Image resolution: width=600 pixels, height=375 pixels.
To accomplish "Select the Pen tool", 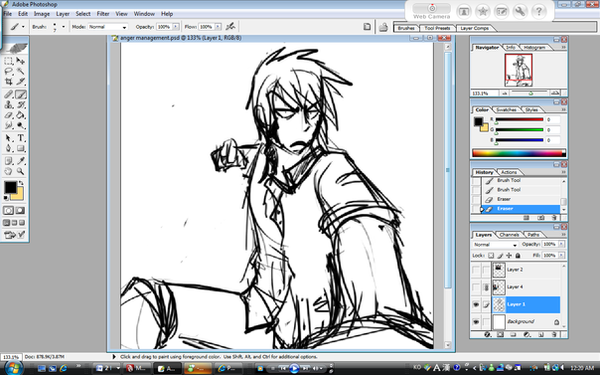I will point(8,148).
